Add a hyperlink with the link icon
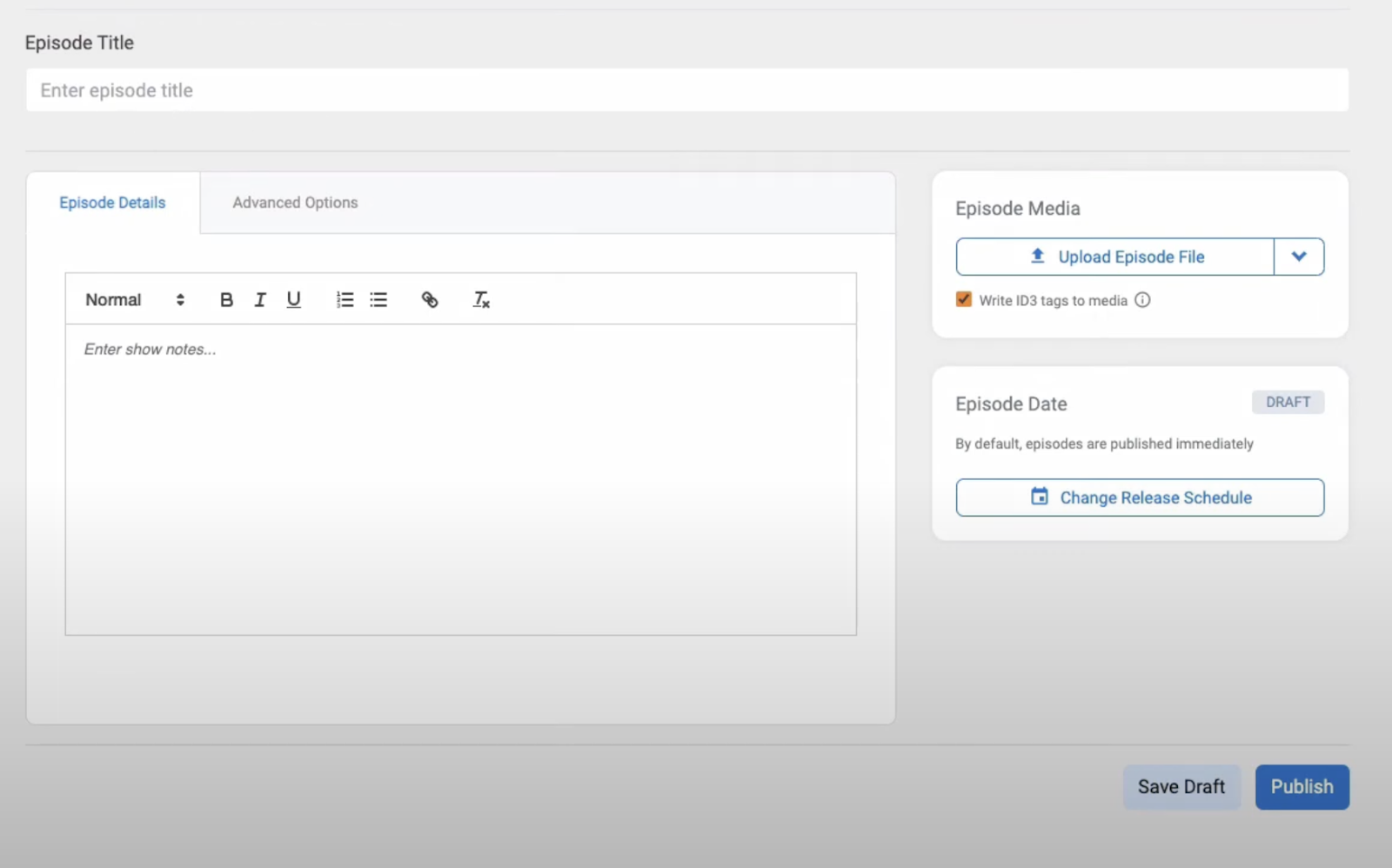Viewport: 1392px width, 868px height. pyautogui.click(x=430, y=300)
